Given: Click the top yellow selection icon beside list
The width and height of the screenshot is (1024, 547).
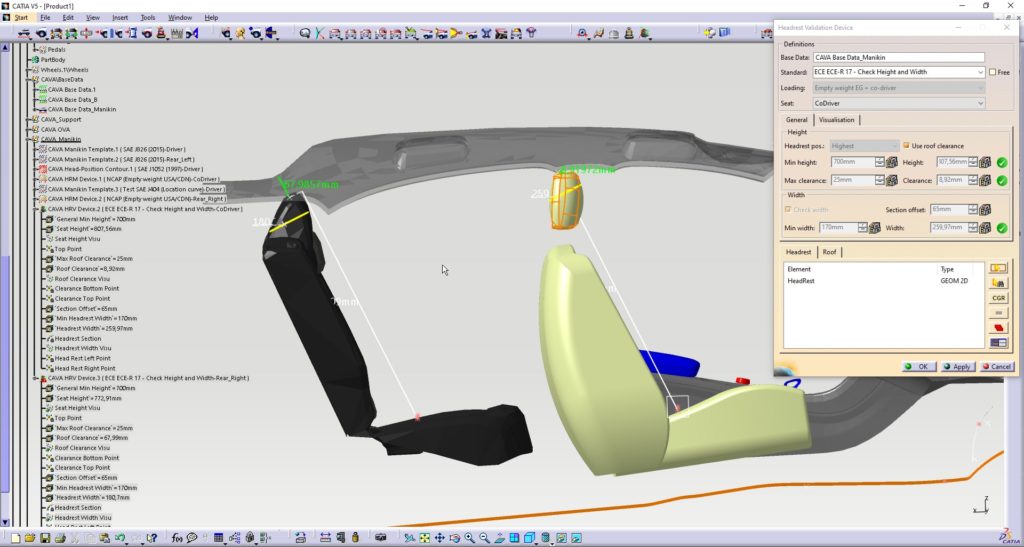Looking at the screenshot, I should [999, 268].
